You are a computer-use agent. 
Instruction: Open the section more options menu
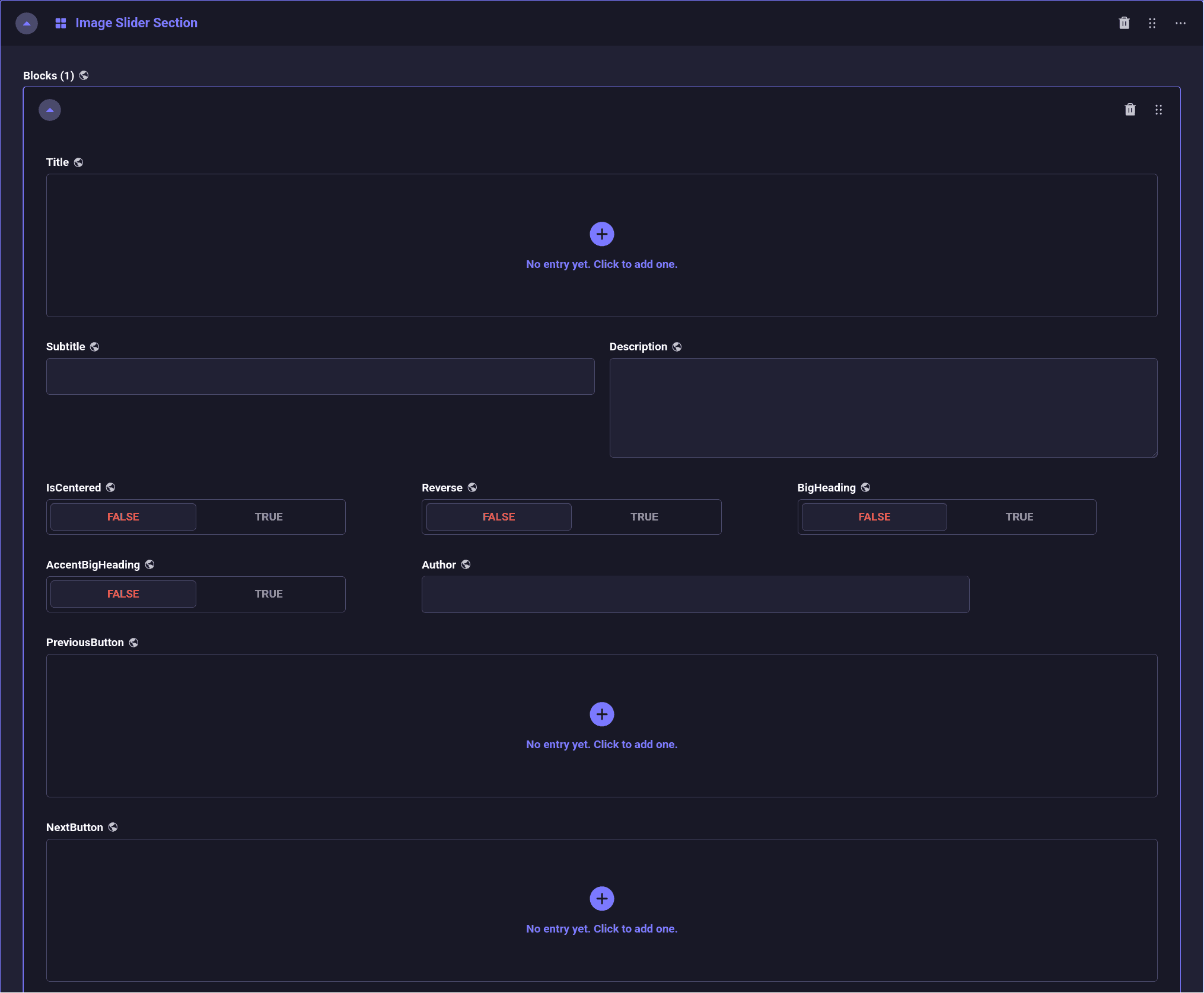[x=1180, y=23]
